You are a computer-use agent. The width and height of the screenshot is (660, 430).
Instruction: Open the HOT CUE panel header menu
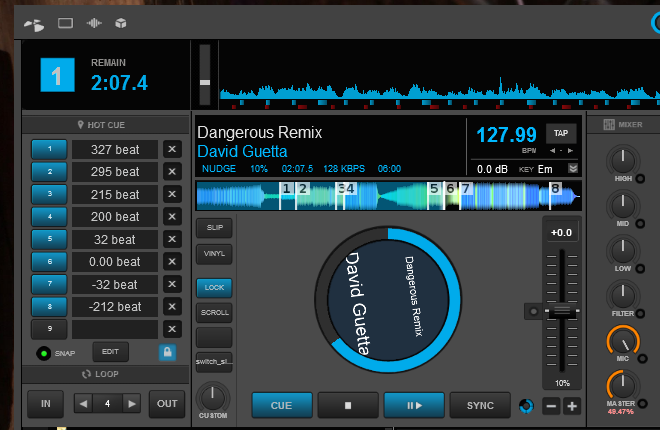click(106, 125)
